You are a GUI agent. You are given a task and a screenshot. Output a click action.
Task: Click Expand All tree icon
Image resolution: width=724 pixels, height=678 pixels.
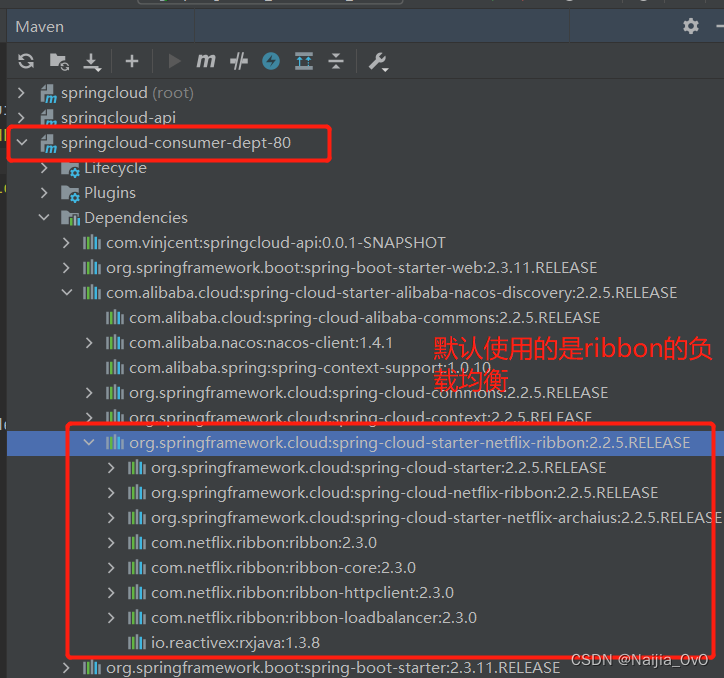(x=304, y=61)
